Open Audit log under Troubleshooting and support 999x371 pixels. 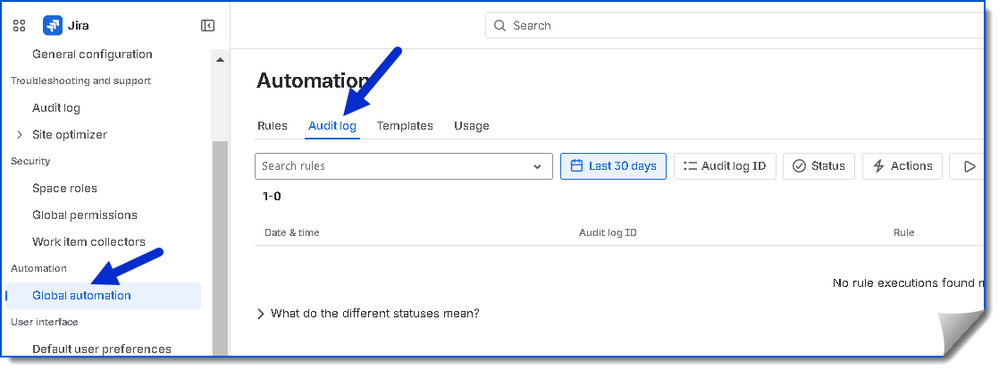(x=56, y=108)
